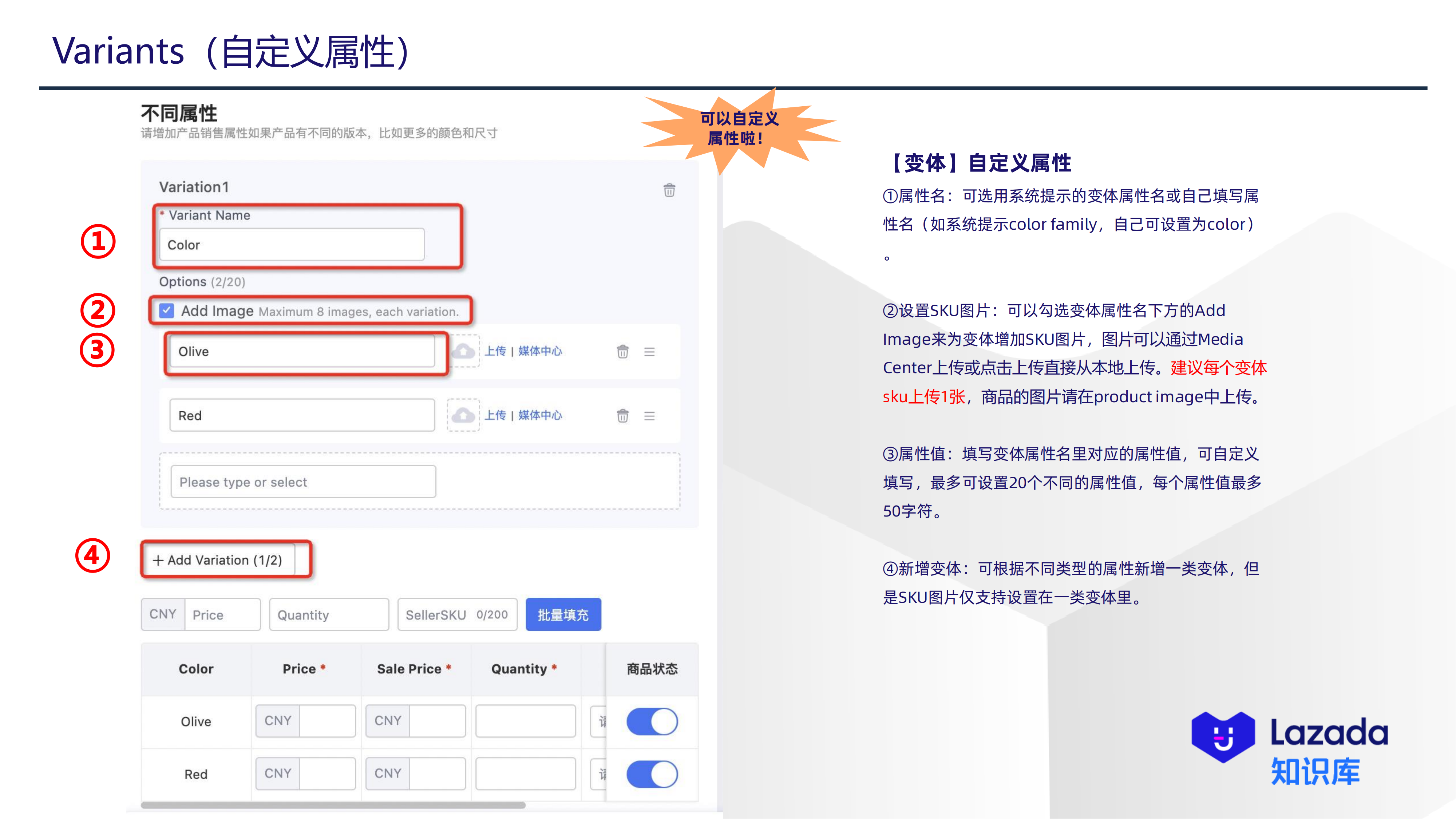Click the horizontal scrollbar below the table

tap(333, 805)
